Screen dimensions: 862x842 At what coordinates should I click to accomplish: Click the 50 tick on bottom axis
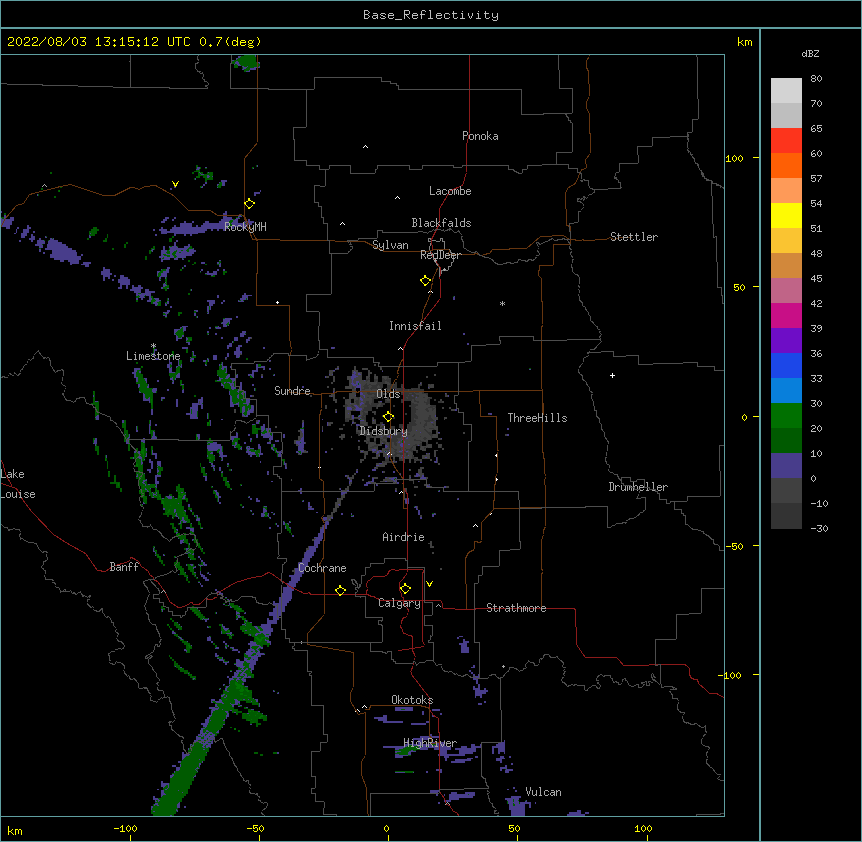[514, 828]
